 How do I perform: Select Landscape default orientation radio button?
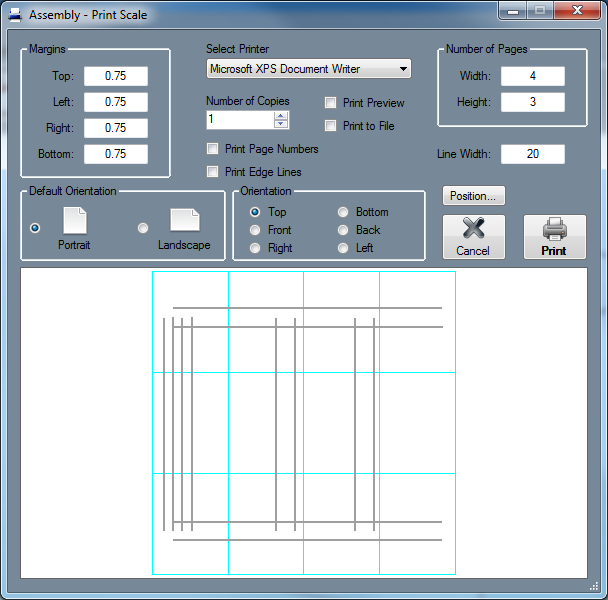(143, 228)
